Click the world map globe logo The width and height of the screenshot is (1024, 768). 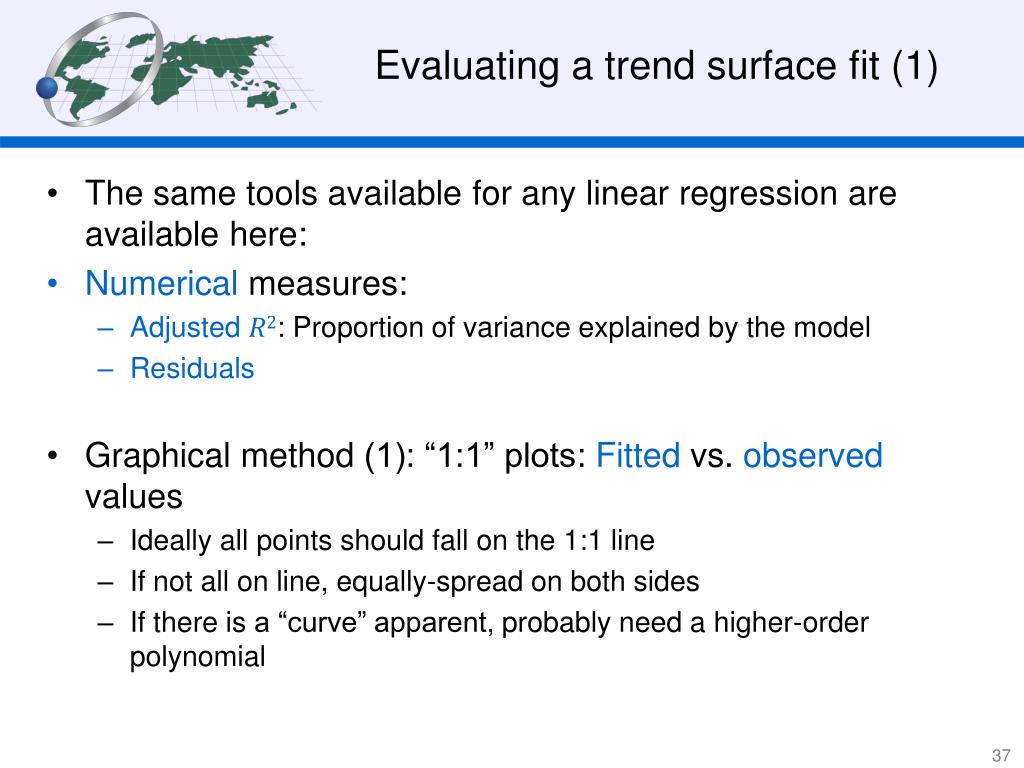(x=176, y=69)
